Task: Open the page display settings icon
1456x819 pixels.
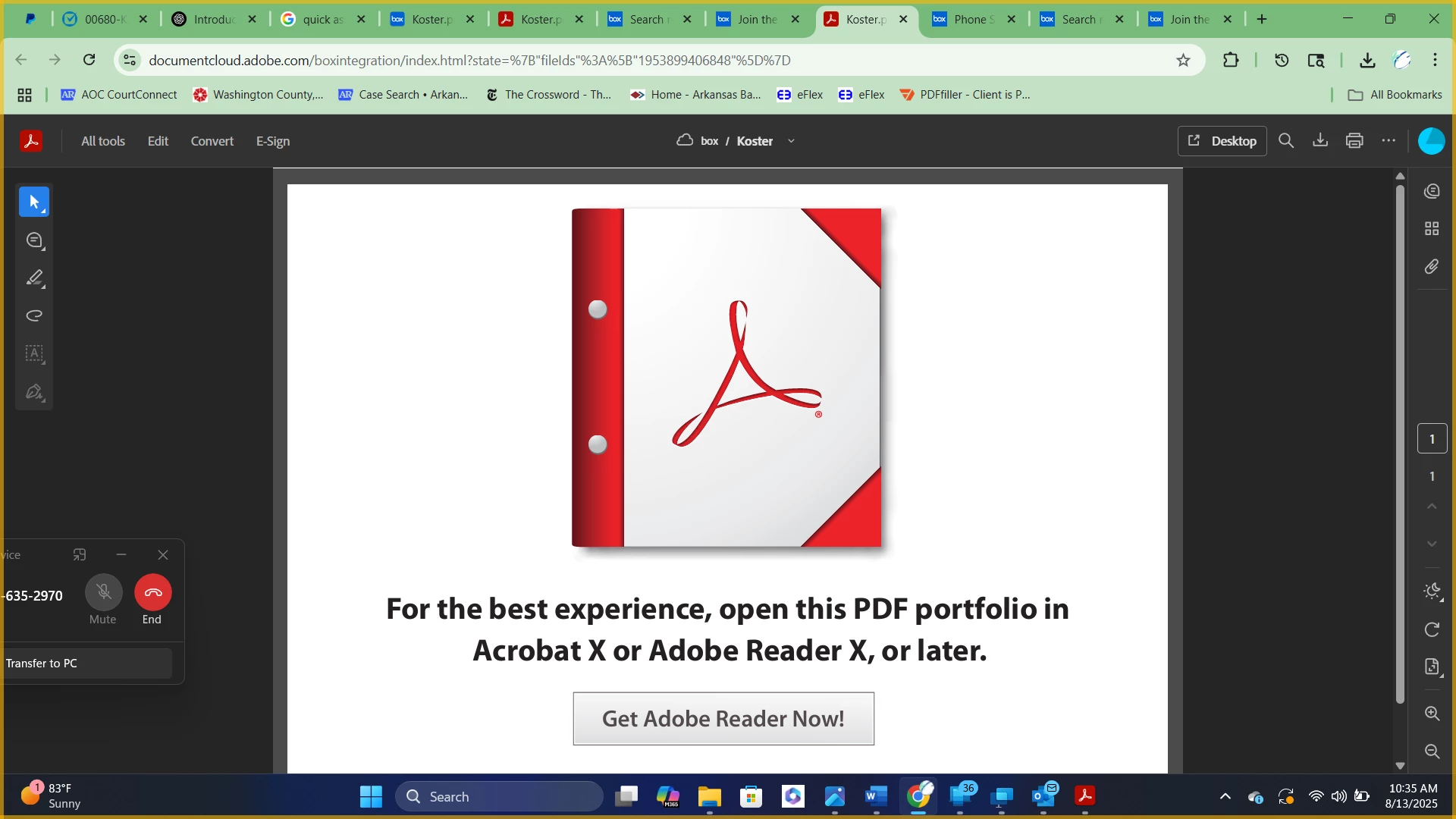Action: (1432, 667)
